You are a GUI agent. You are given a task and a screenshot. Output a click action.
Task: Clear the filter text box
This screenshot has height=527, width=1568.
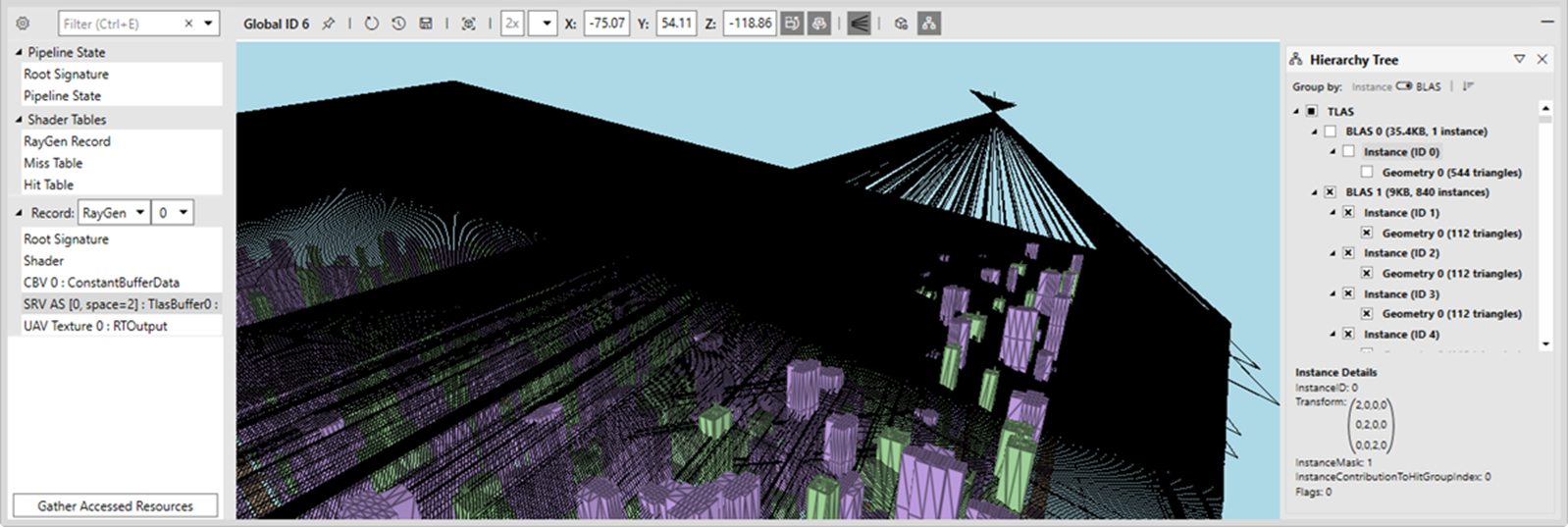click(188, 24)
